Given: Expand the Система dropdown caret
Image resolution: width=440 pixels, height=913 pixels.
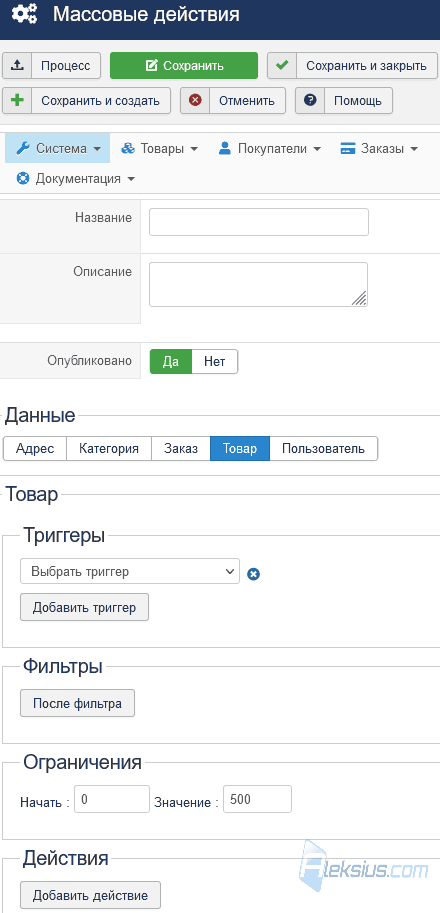Looking at the screenshot, I should point(97,149).
